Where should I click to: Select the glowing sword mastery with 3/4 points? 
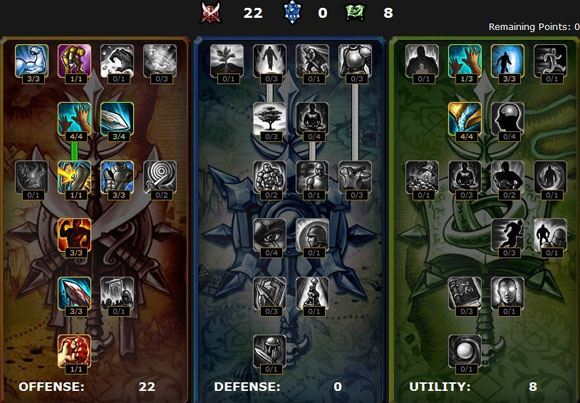pyautogui.click(x=117, y=119)
